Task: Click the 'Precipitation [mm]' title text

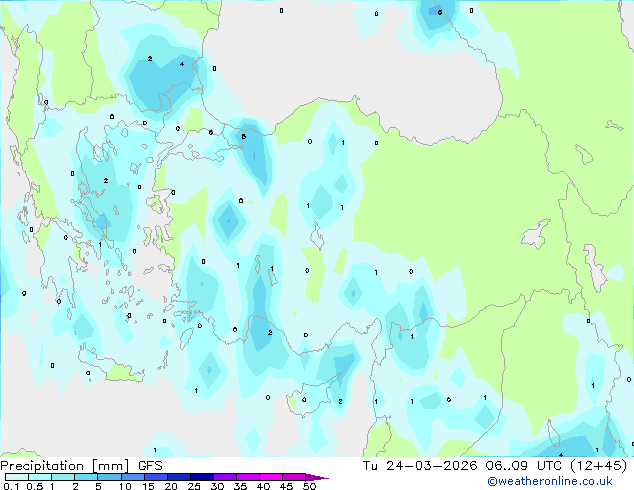Action: 65,466
